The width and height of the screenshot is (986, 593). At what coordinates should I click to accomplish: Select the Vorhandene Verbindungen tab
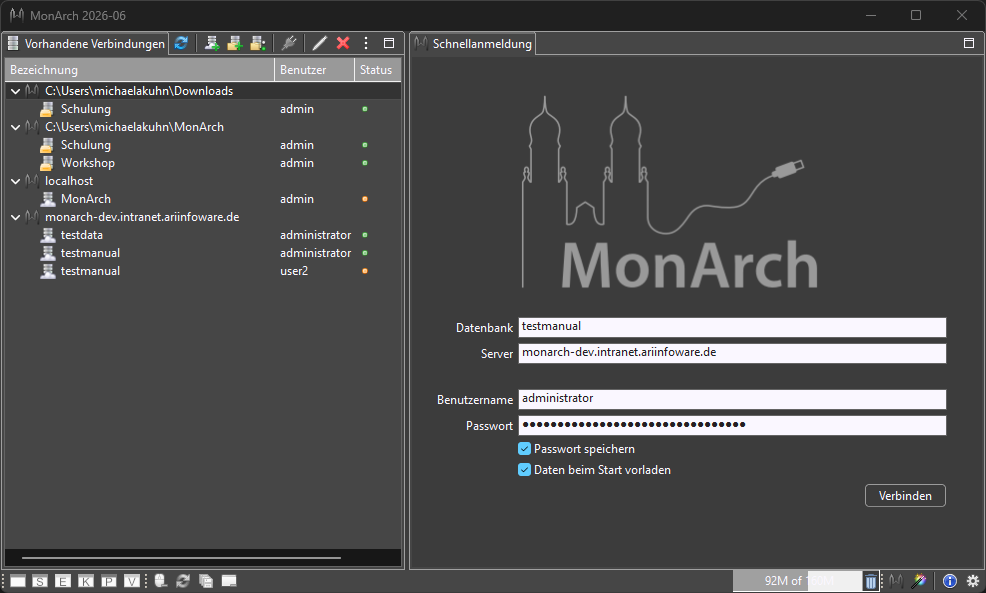pos(86,43)
